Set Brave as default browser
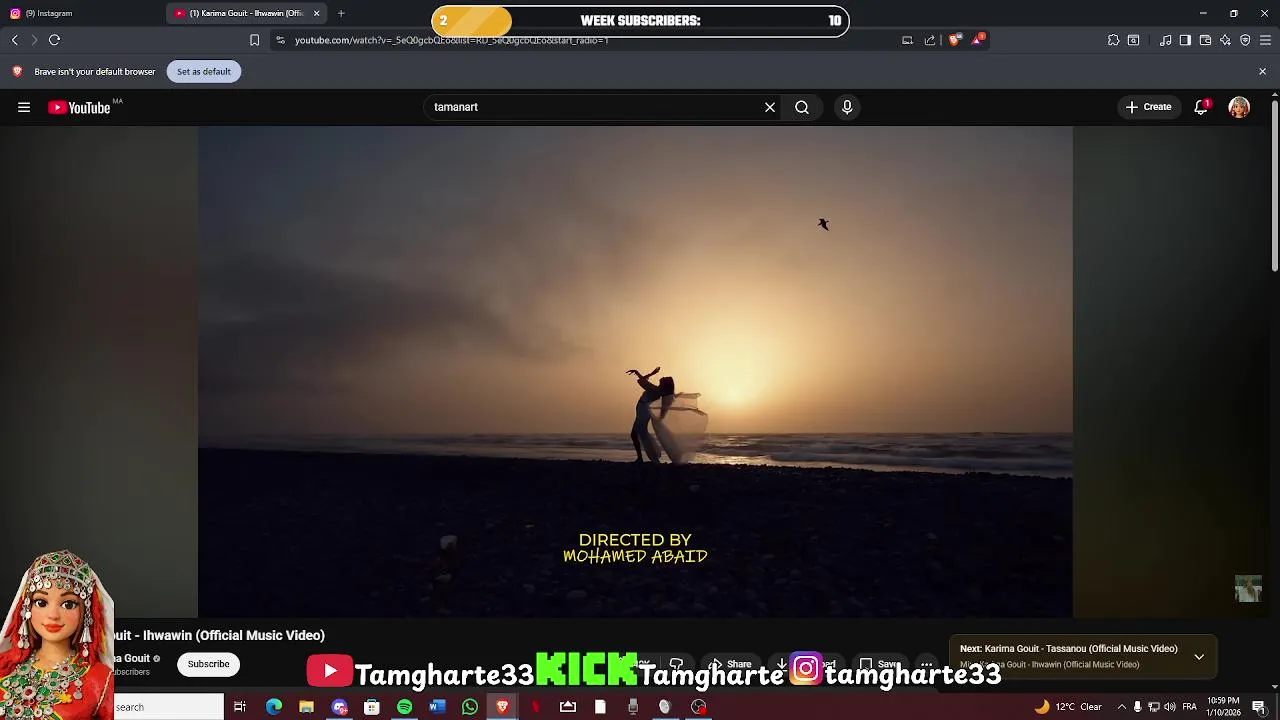Image resolution: width=1280 pixels, height=720 pixels. (x=204, y=72)
